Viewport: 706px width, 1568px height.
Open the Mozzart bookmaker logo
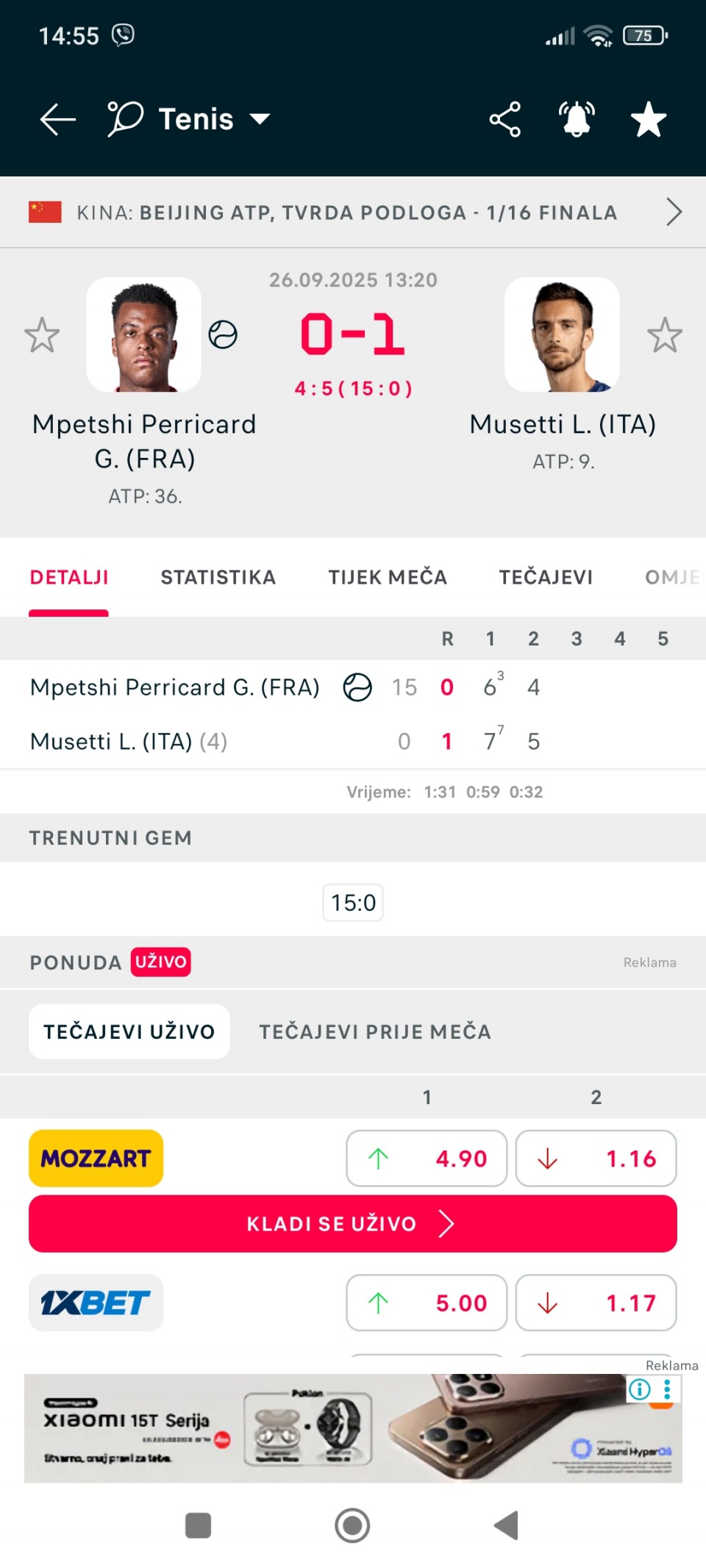(96, 1159)
